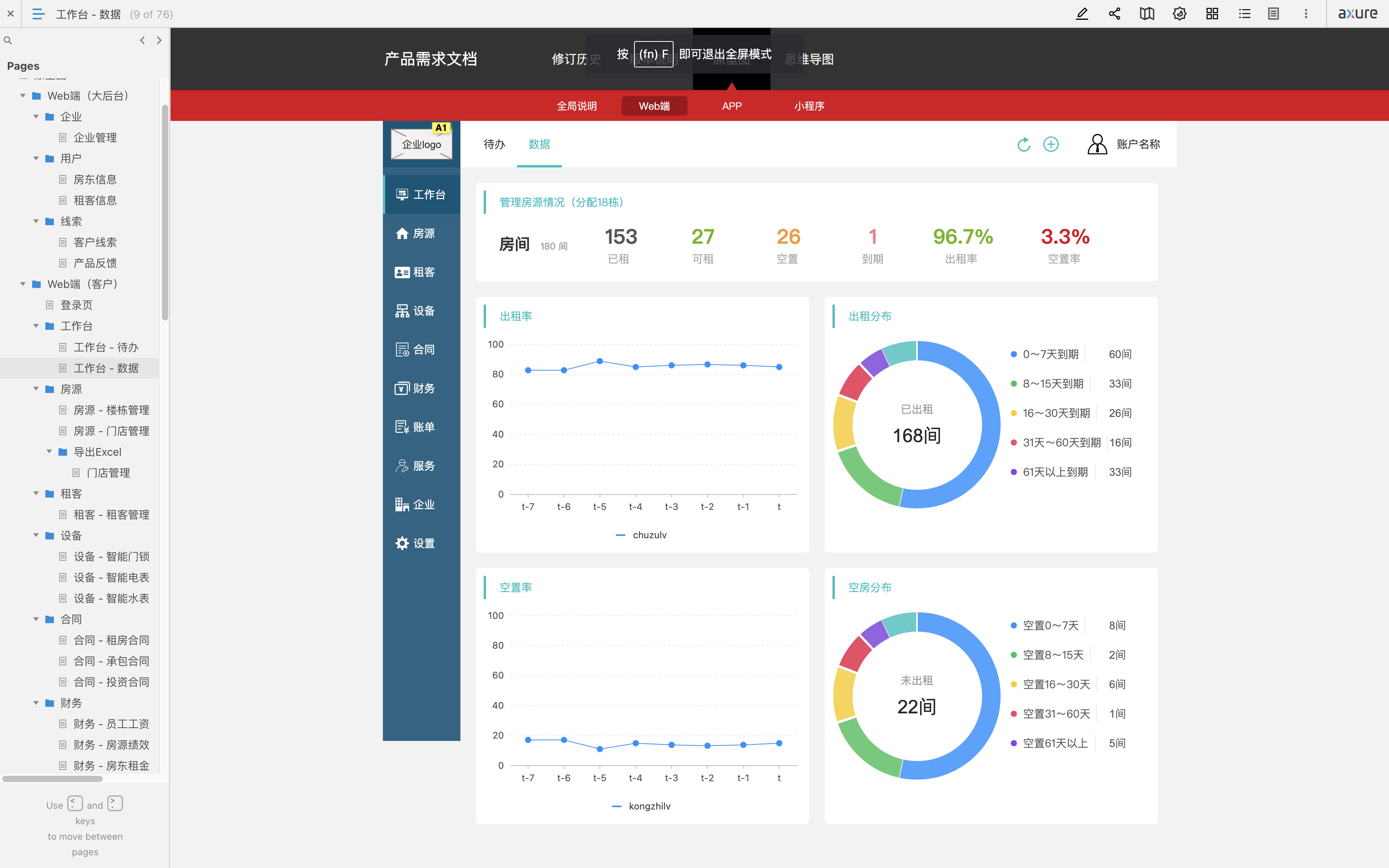The width and height of the screenshot is (1389, 868).
Task: Open 合同 in the blue sidebar
Action: click(421, 350)
